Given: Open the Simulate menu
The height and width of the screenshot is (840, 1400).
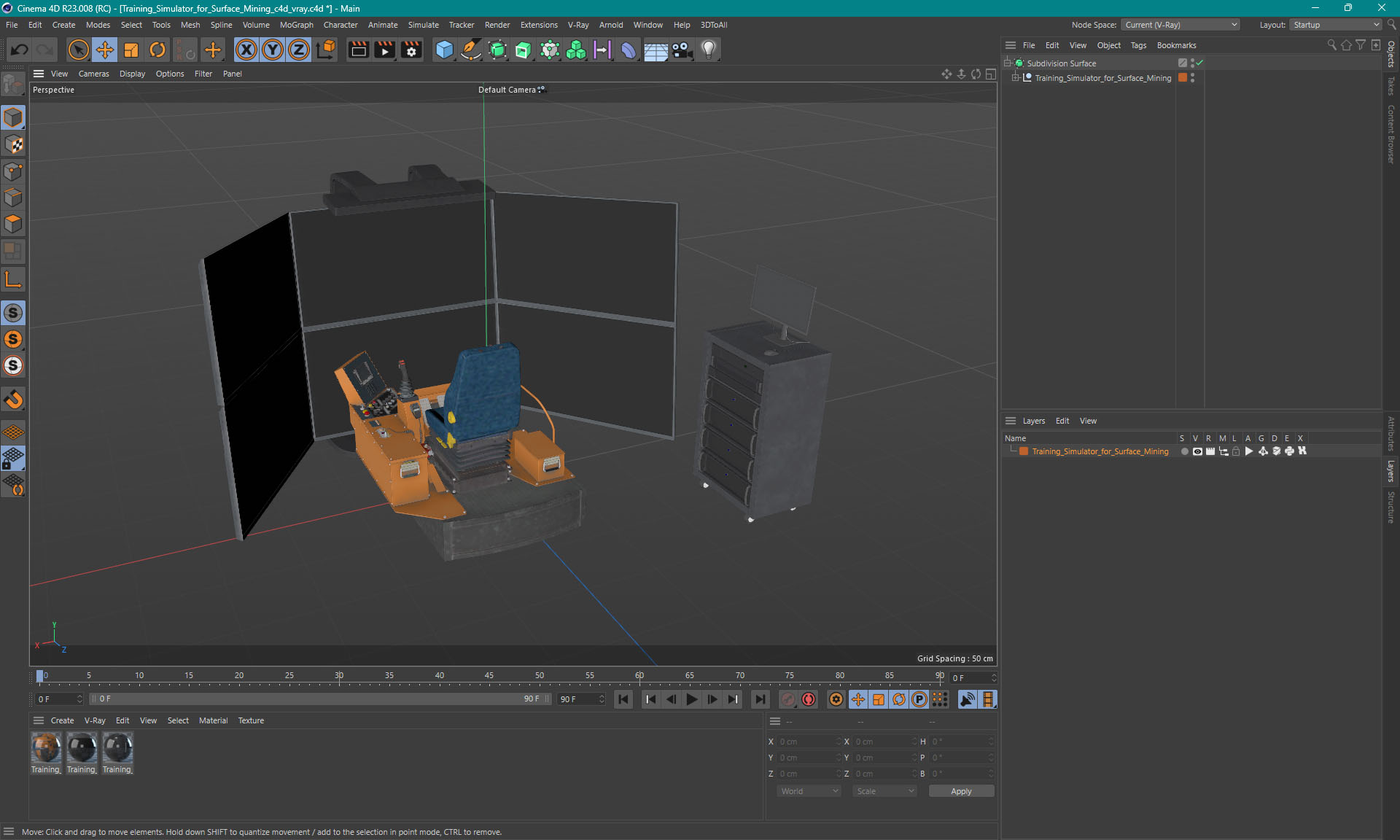Looking at the screenshot, I should pyautogui.click(x=423, y=25).
